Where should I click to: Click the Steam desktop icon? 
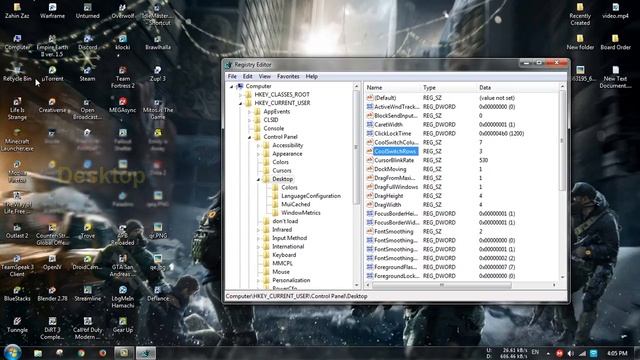tap(87, 74)
